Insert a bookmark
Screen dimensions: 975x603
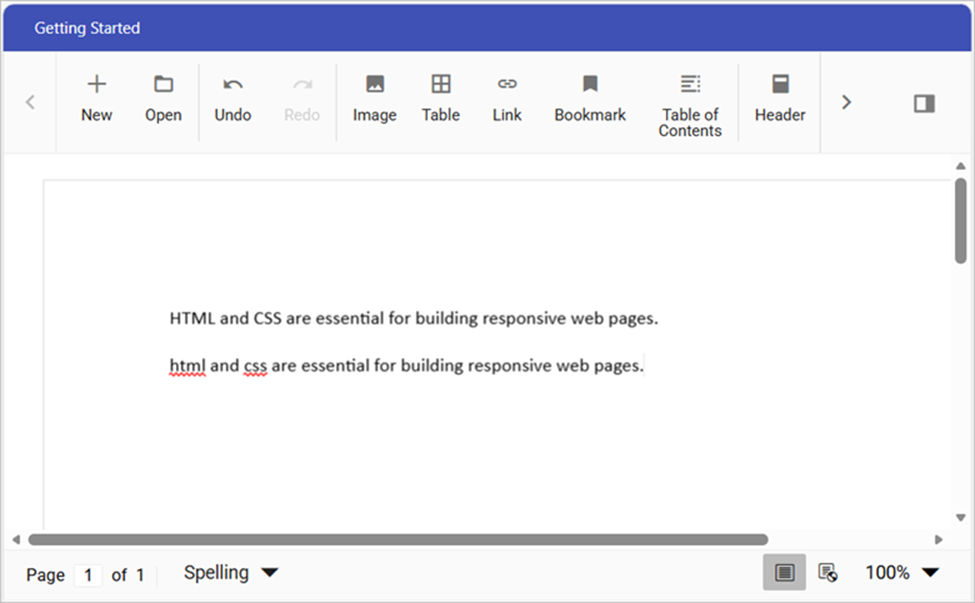(x=589, y=98)
